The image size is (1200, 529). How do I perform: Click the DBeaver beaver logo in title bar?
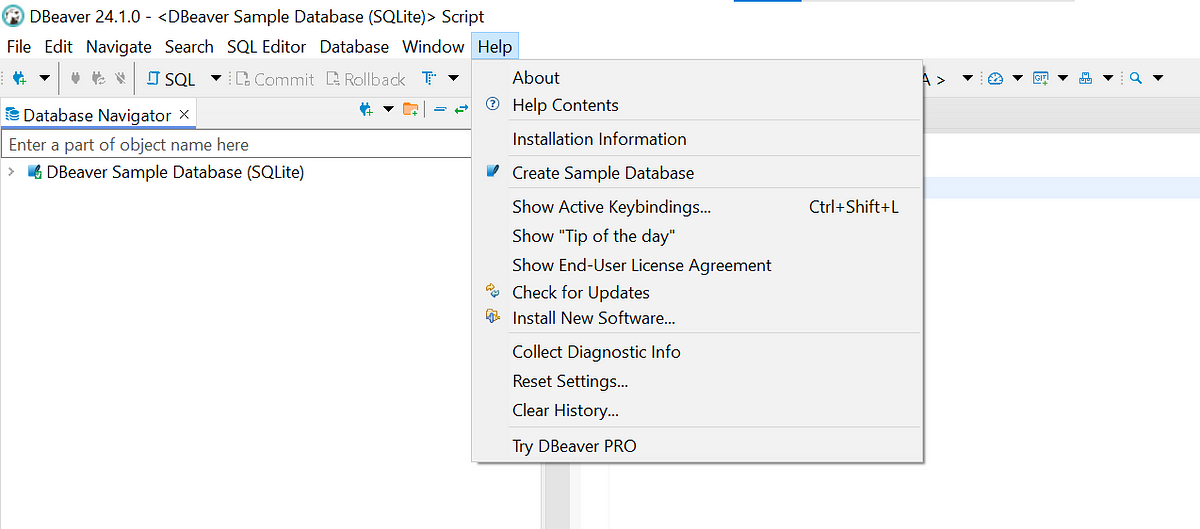14,15
